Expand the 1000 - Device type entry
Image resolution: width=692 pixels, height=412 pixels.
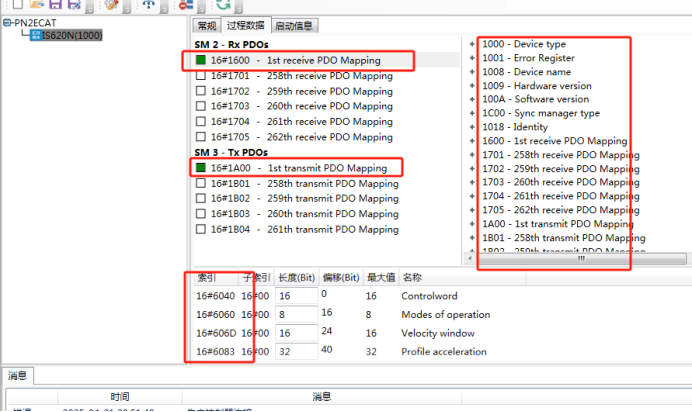(x=471, y=44)
